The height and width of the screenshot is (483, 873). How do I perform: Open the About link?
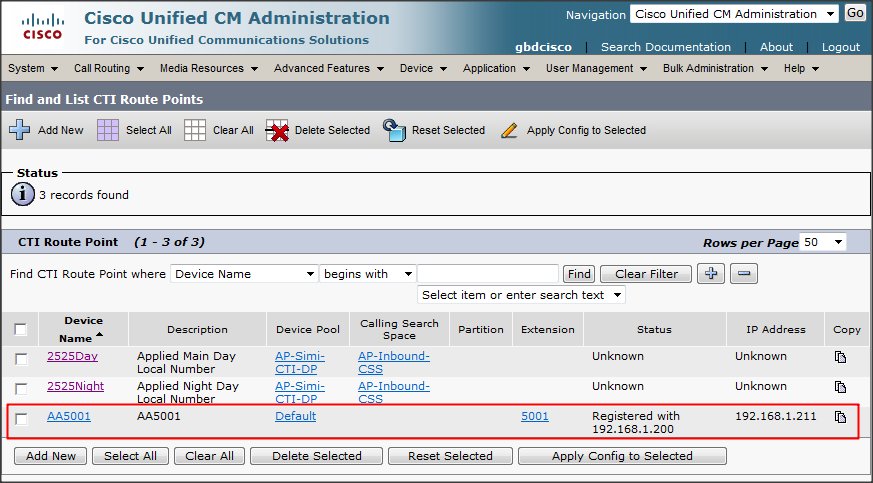[x=776, y=47]
